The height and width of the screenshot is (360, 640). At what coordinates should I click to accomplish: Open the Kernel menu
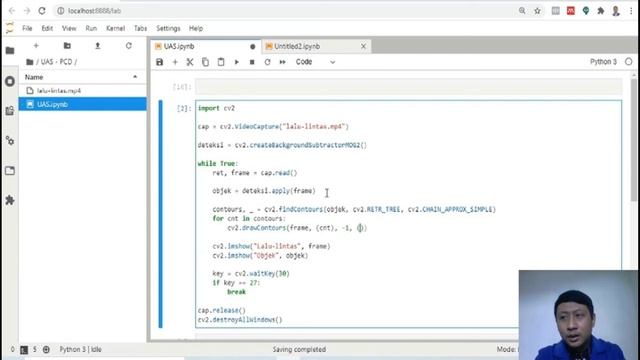click(116, 28)
